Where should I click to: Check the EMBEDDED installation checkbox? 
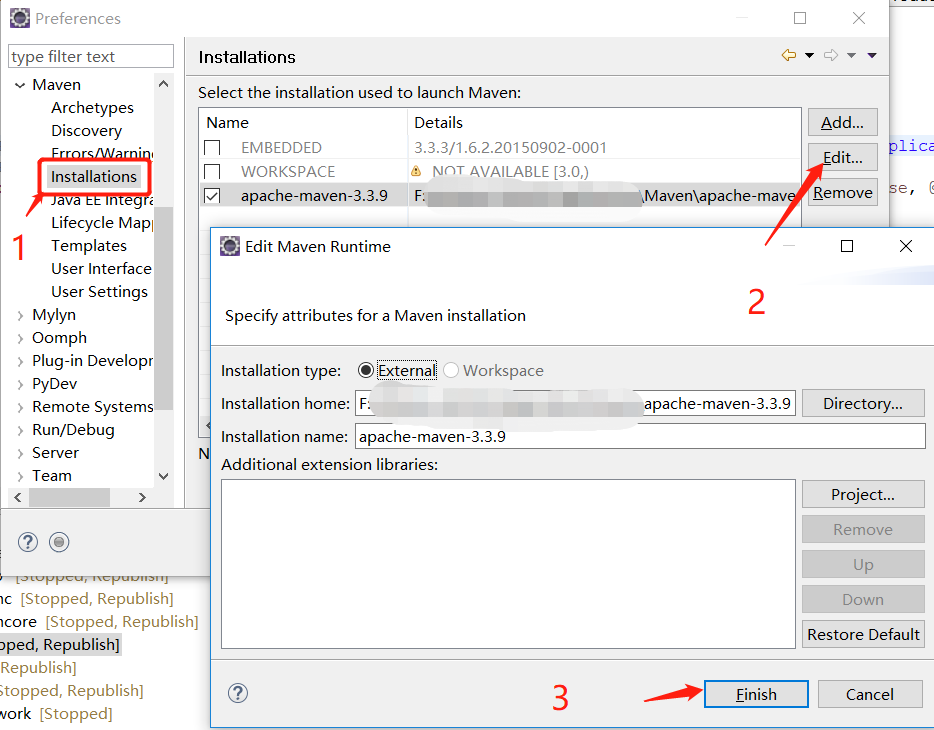[212, 148]
